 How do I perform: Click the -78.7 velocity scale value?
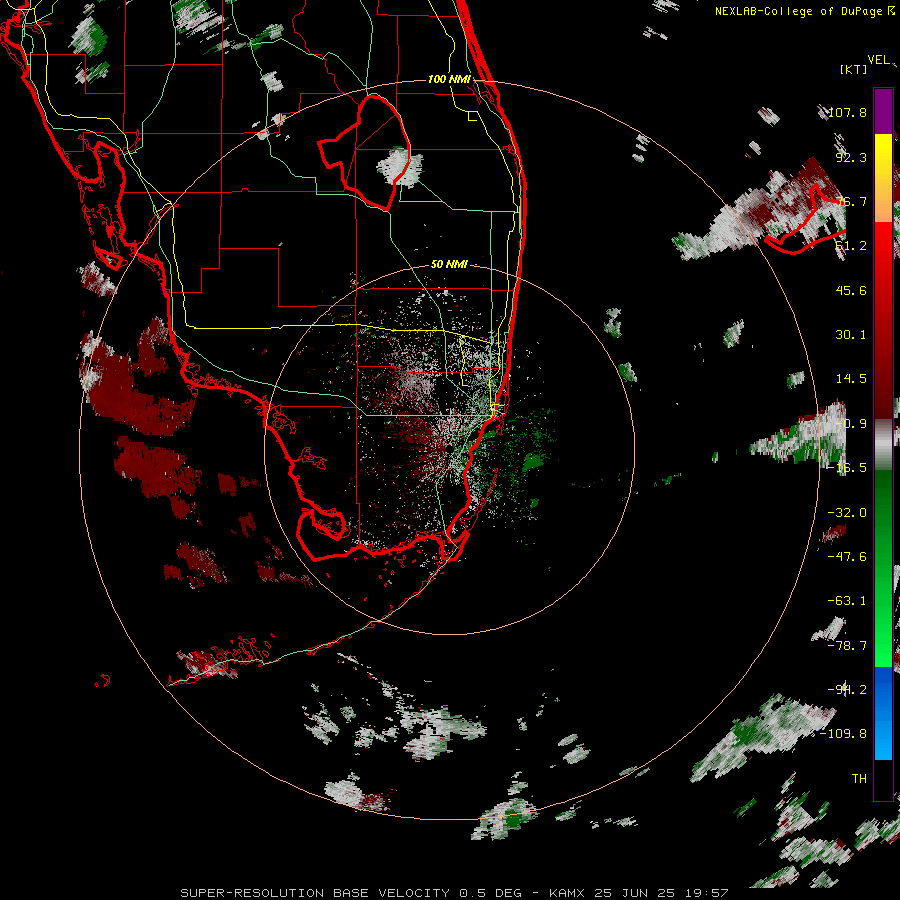pos(847,646)
